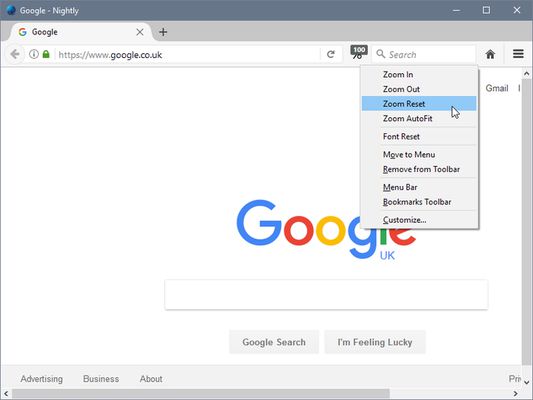Viewport: 533px width, 400px height.
Task: Click the horizontal scrollbar right arrow
Action: pyautogui.click(x=516, y=394)
